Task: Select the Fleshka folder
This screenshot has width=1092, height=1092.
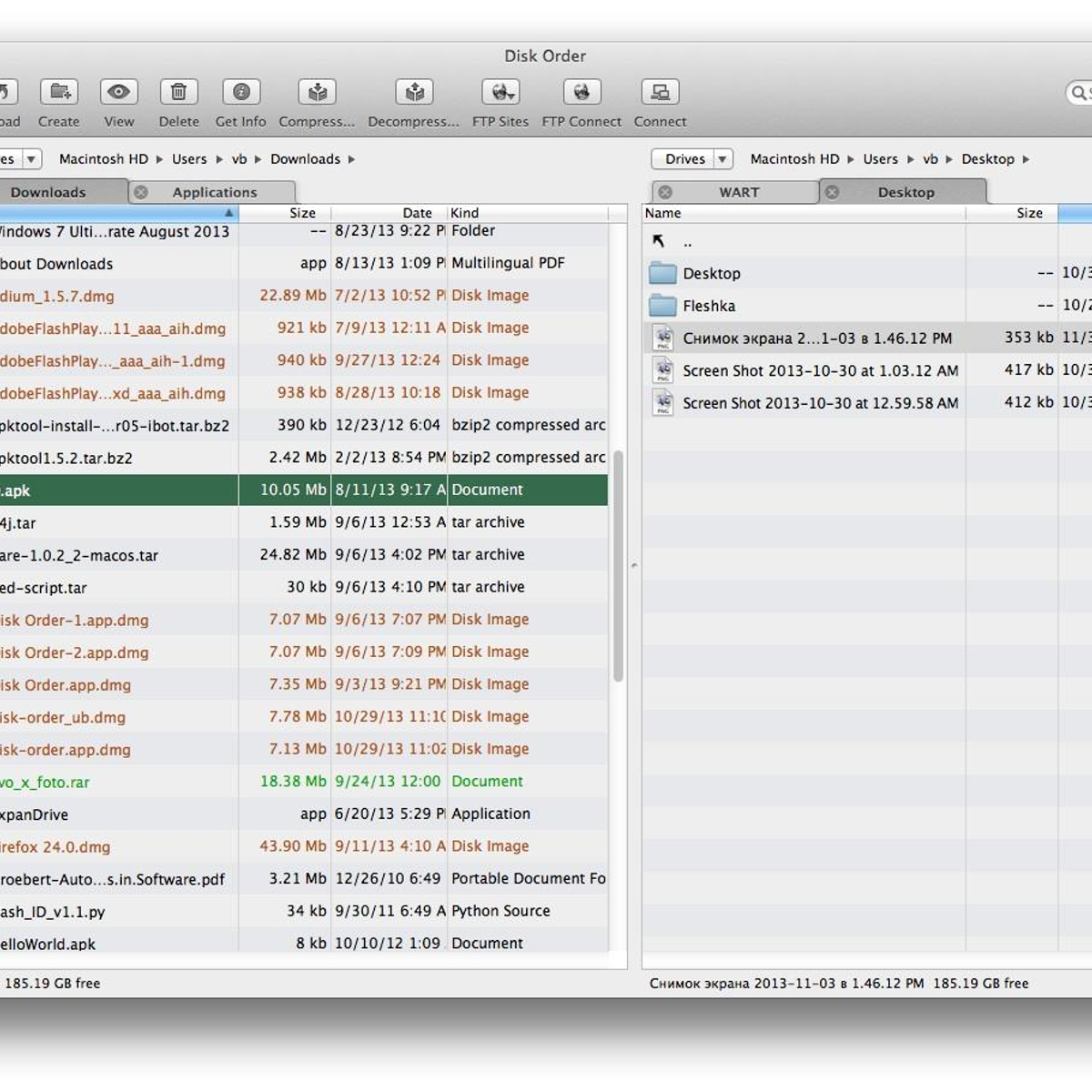Action: [x=709, y=306]
